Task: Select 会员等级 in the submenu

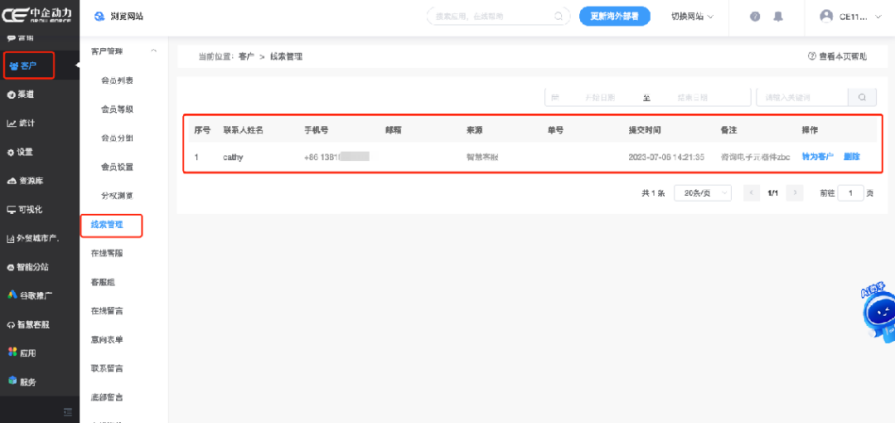Action: 117,109
